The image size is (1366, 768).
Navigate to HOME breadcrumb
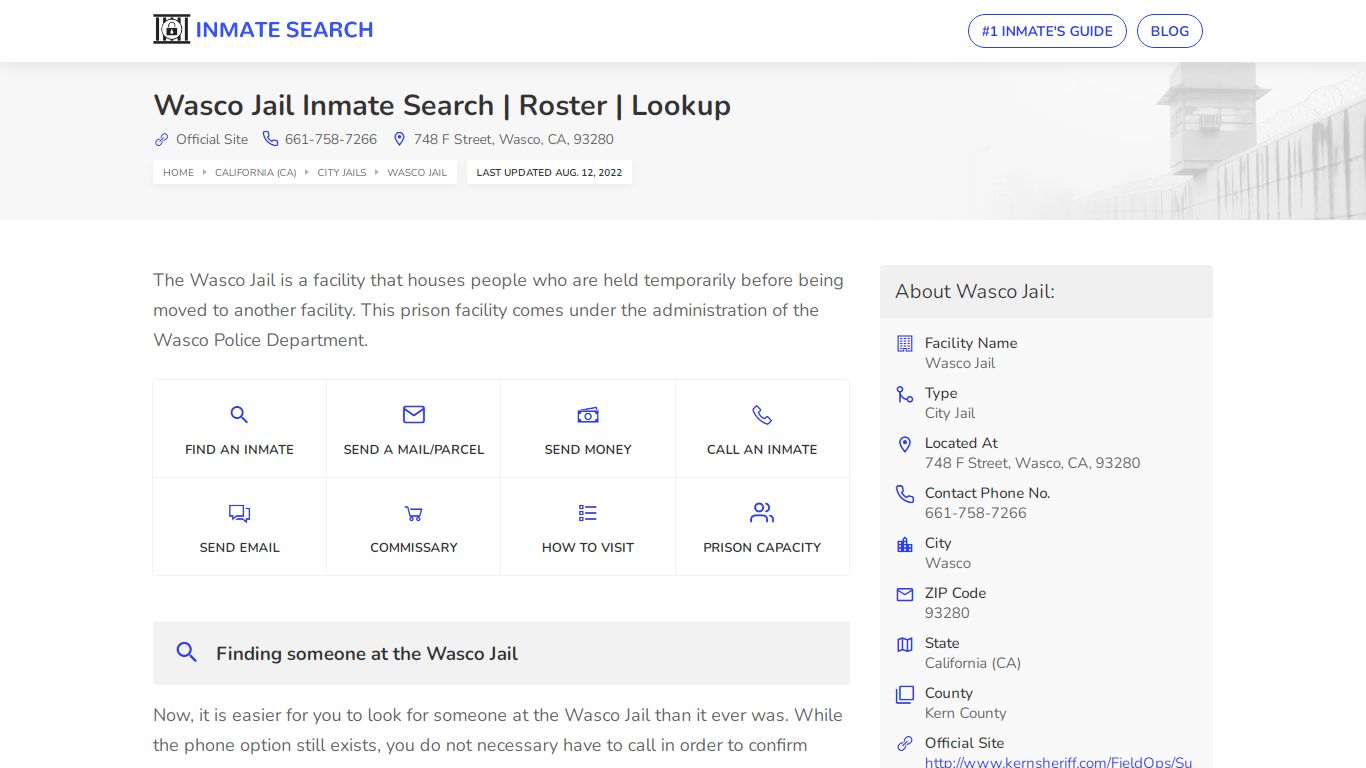178,172
